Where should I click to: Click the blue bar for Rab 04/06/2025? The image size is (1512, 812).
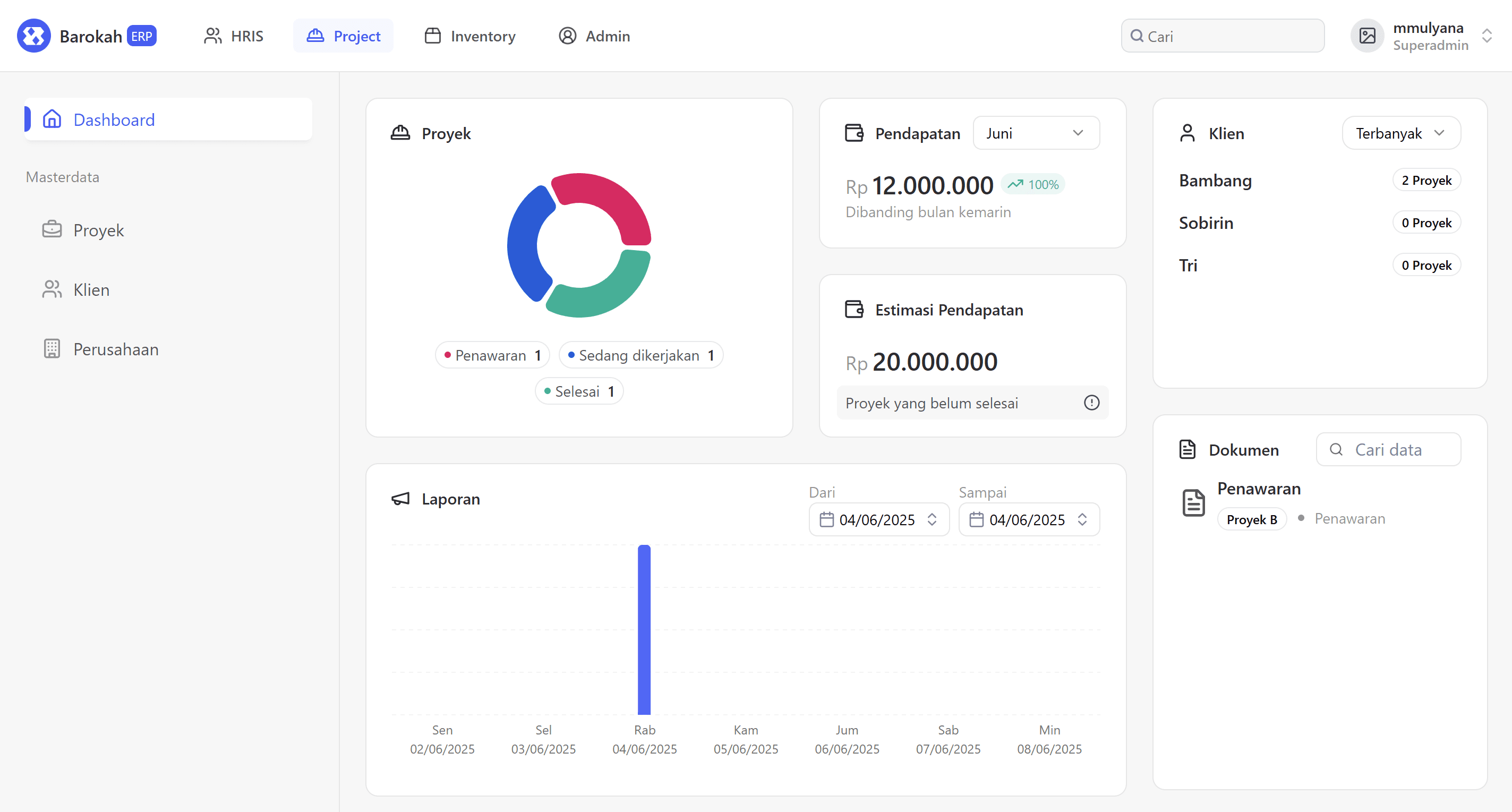point(644,629)
